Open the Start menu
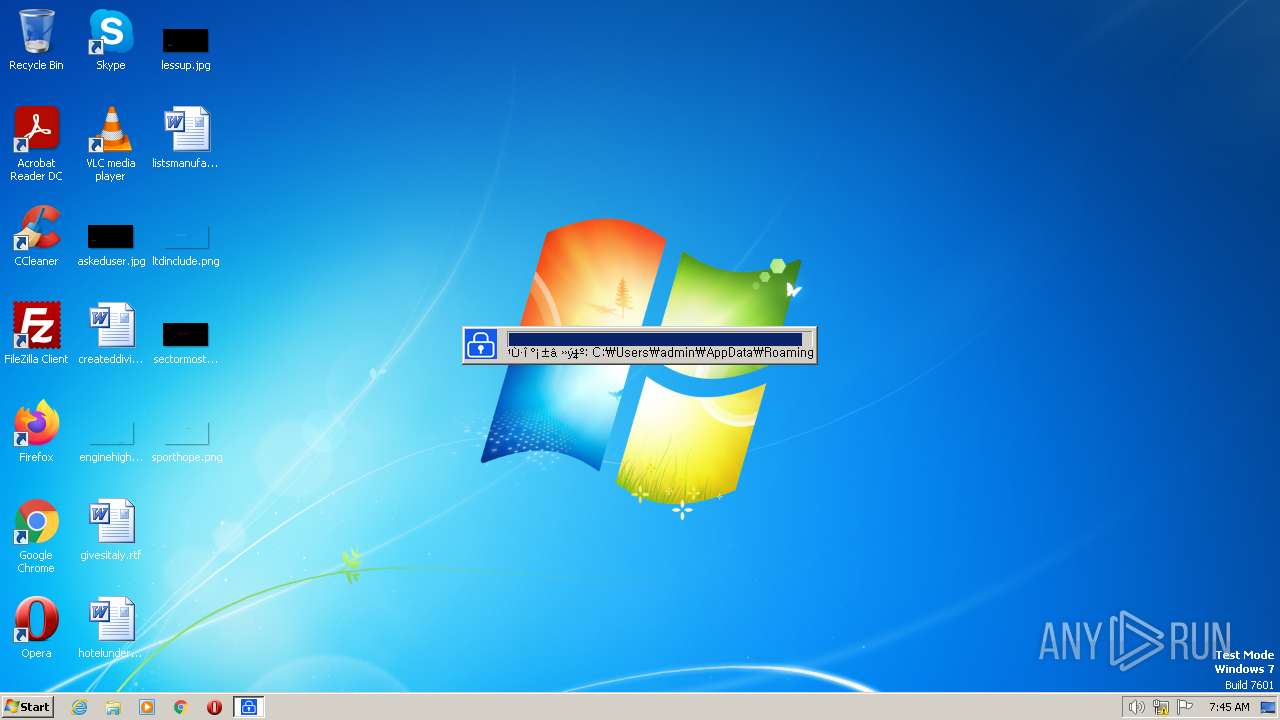 click(x=28, y=707)
